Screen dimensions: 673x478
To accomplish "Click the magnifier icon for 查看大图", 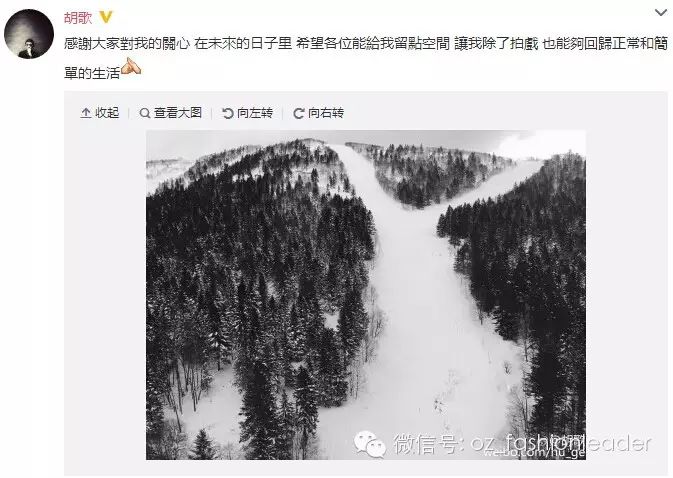I will point(145,113).
